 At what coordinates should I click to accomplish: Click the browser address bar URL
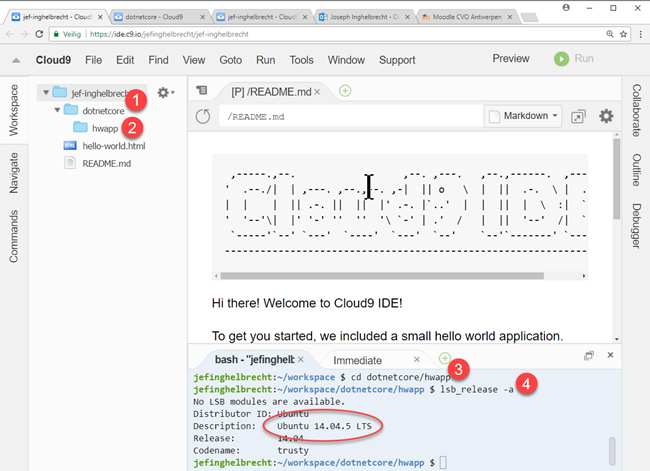click(169, 34)
